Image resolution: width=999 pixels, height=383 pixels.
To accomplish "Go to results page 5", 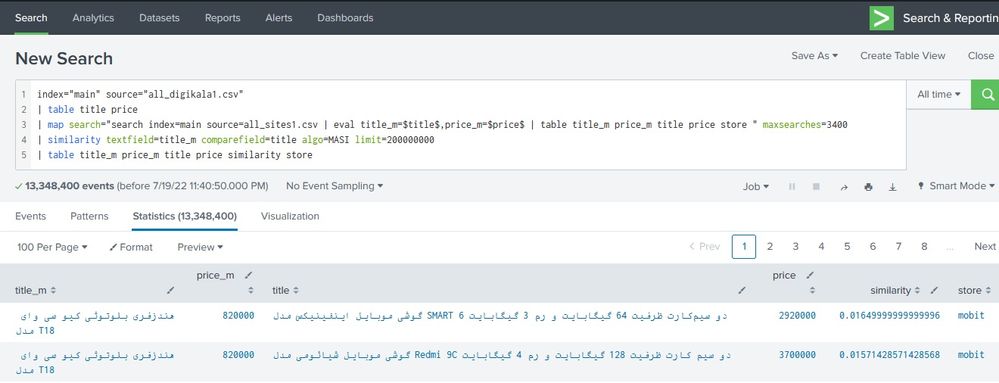I will click(x=847, y=247).
